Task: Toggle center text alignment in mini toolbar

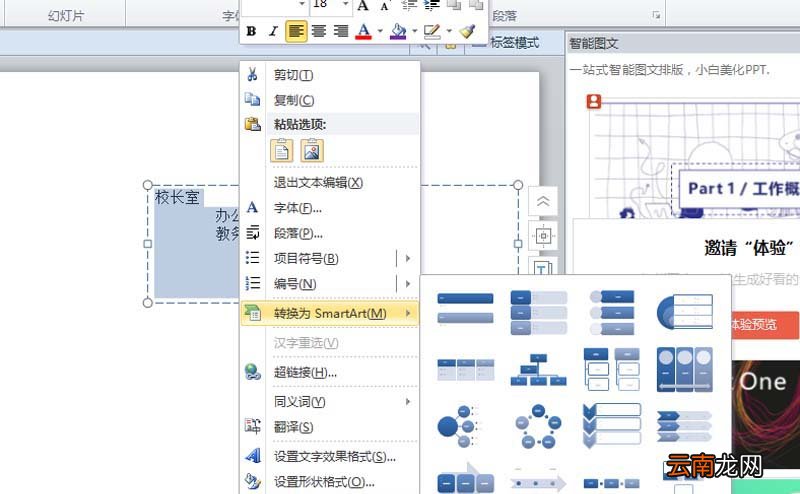Action: [318, 31]
